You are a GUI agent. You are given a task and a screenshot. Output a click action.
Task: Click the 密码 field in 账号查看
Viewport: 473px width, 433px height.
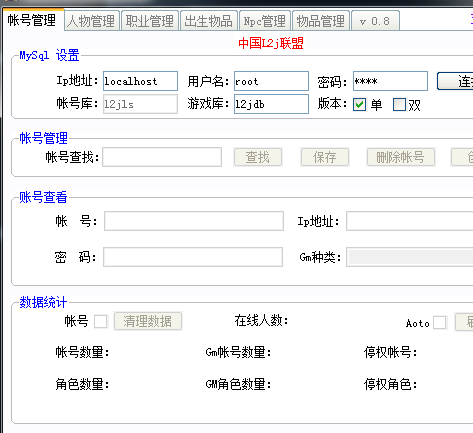pyautogui.click(x=193, y=257)
